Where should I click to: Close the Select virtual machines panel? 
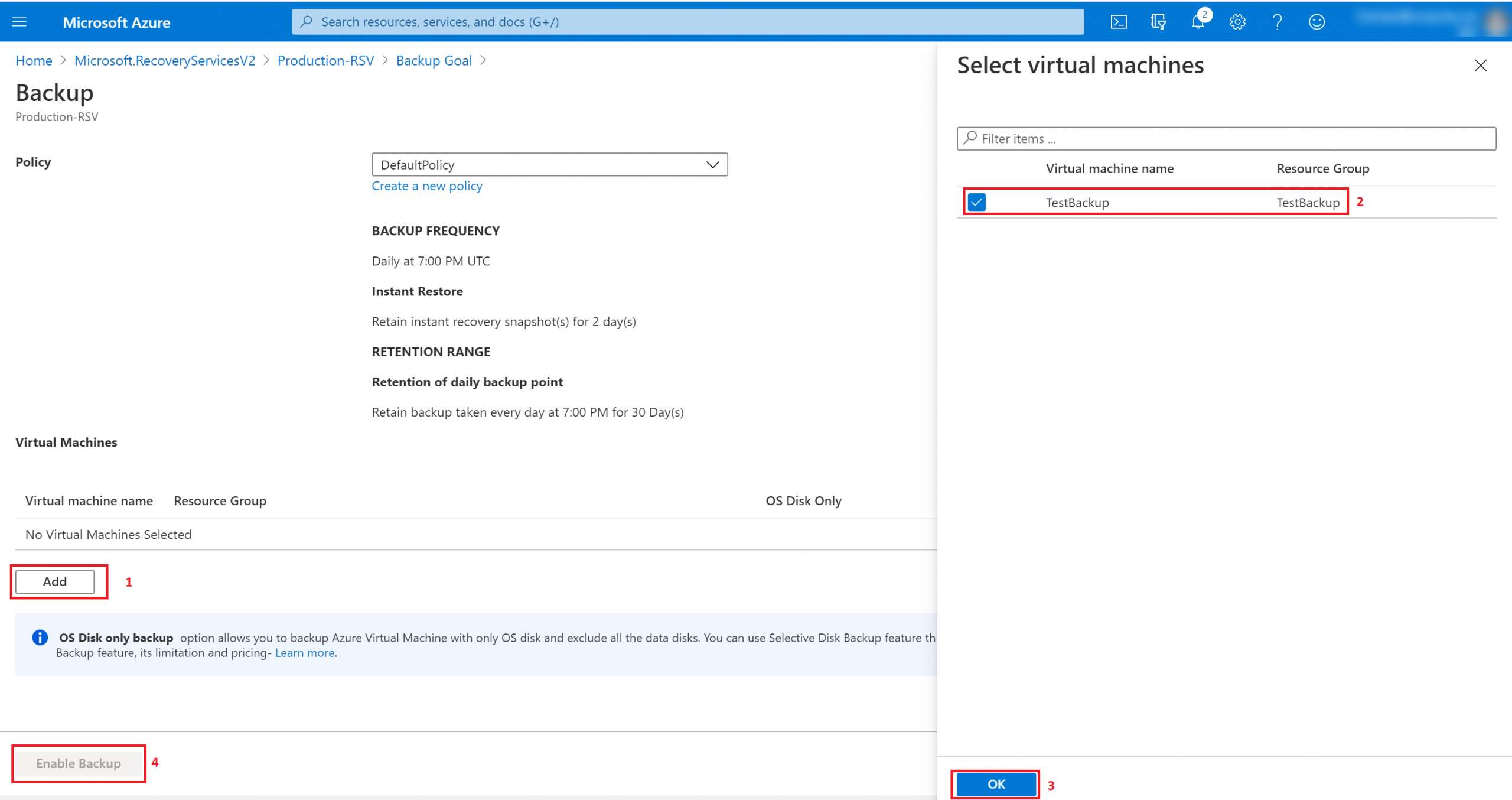coord(1480,66)
